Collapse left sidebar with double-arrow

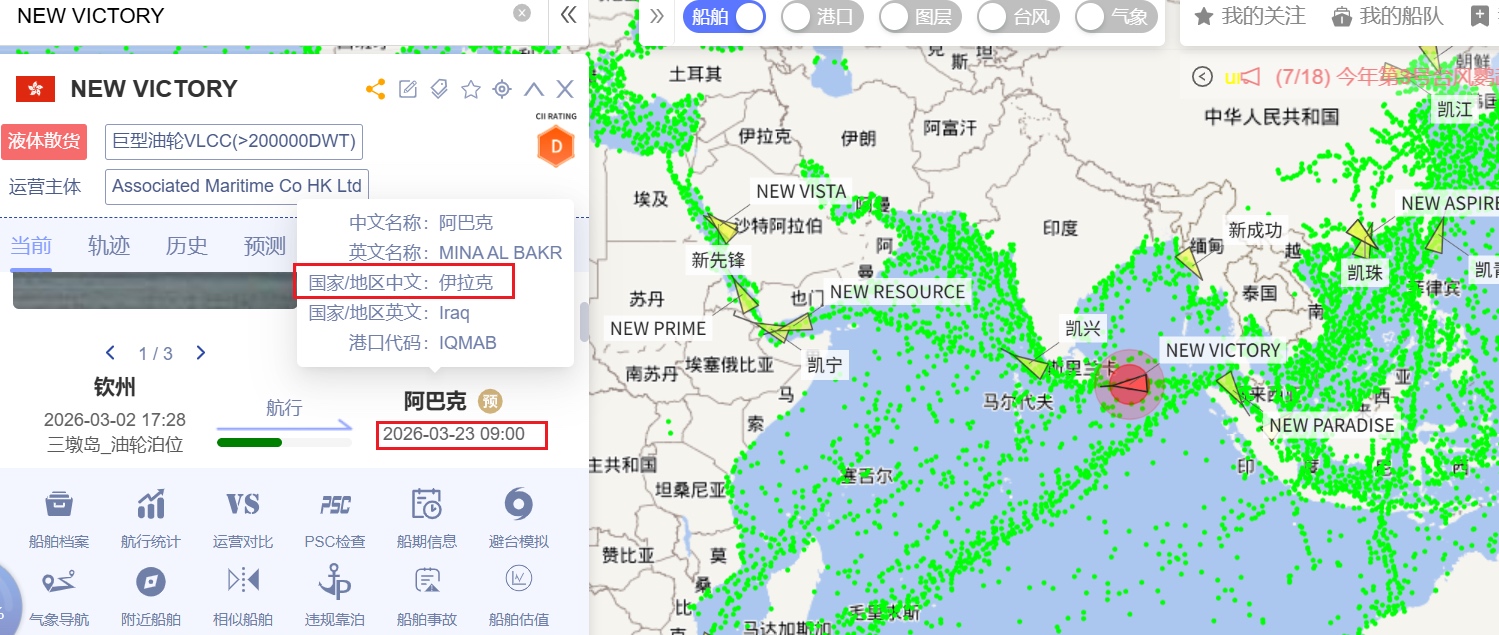click(x=568, y=15)
